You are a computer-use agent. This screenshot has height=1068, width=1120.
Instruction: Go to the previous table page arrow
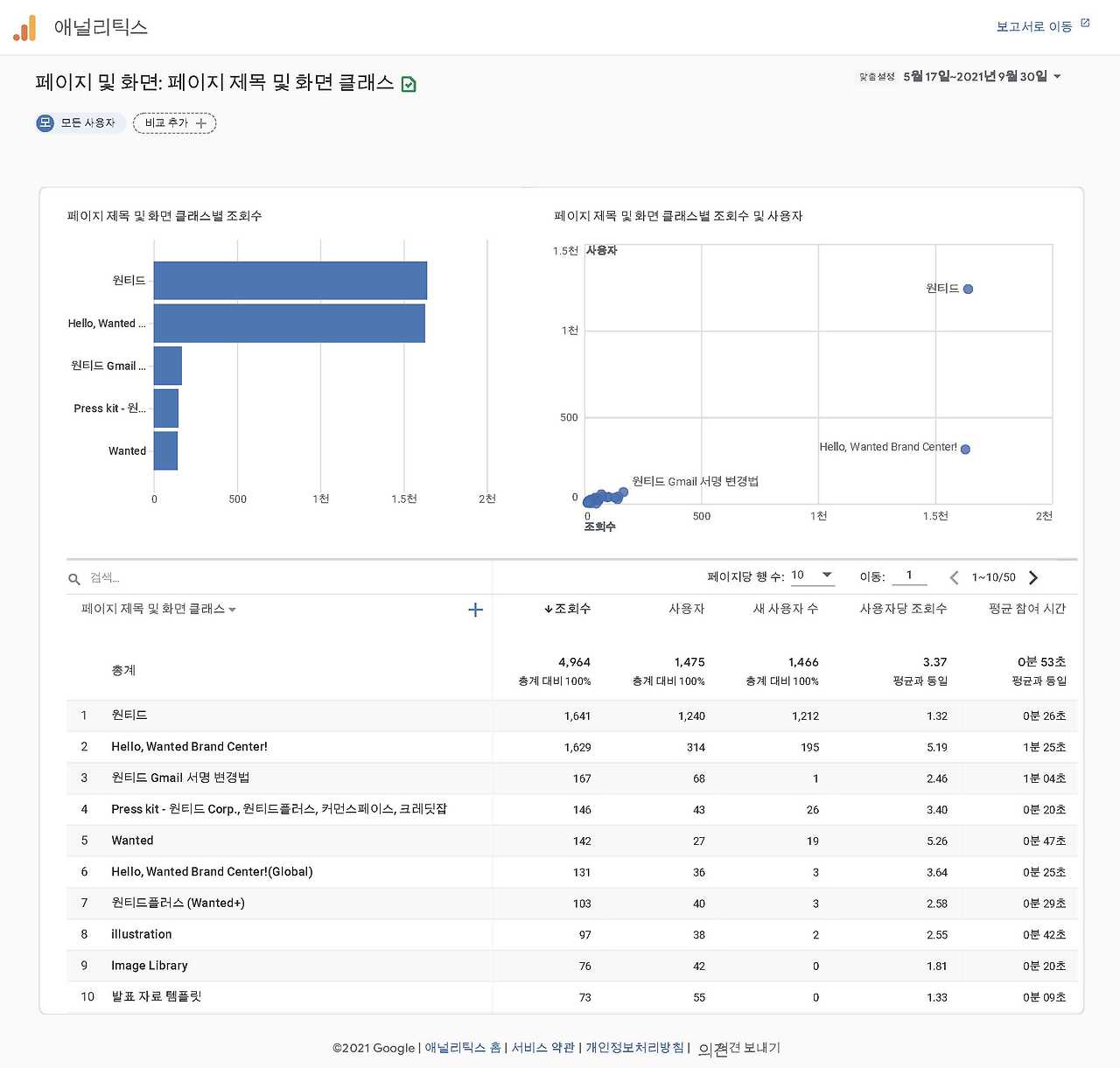pyautogui.click(x=954, y=577)
